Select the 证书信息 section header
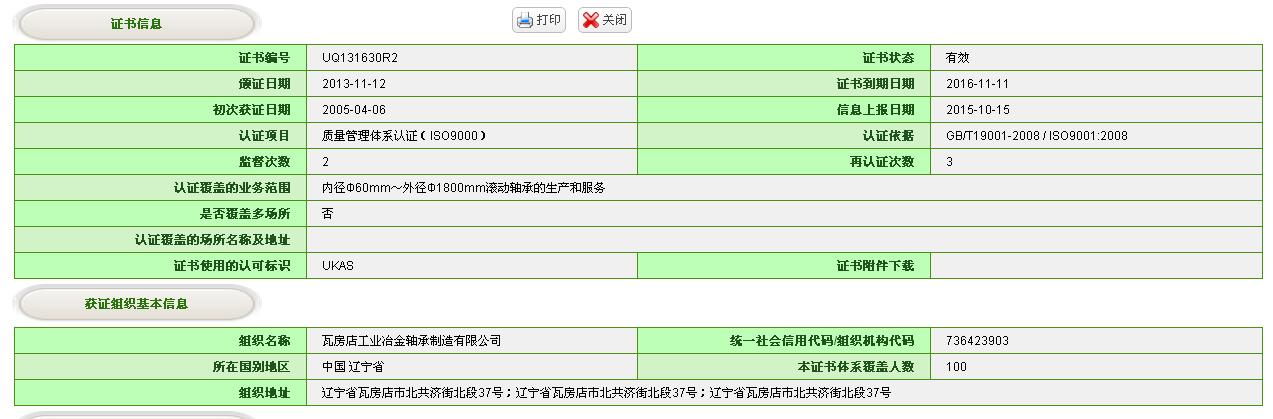1273x419 pixels. (136, 24)
